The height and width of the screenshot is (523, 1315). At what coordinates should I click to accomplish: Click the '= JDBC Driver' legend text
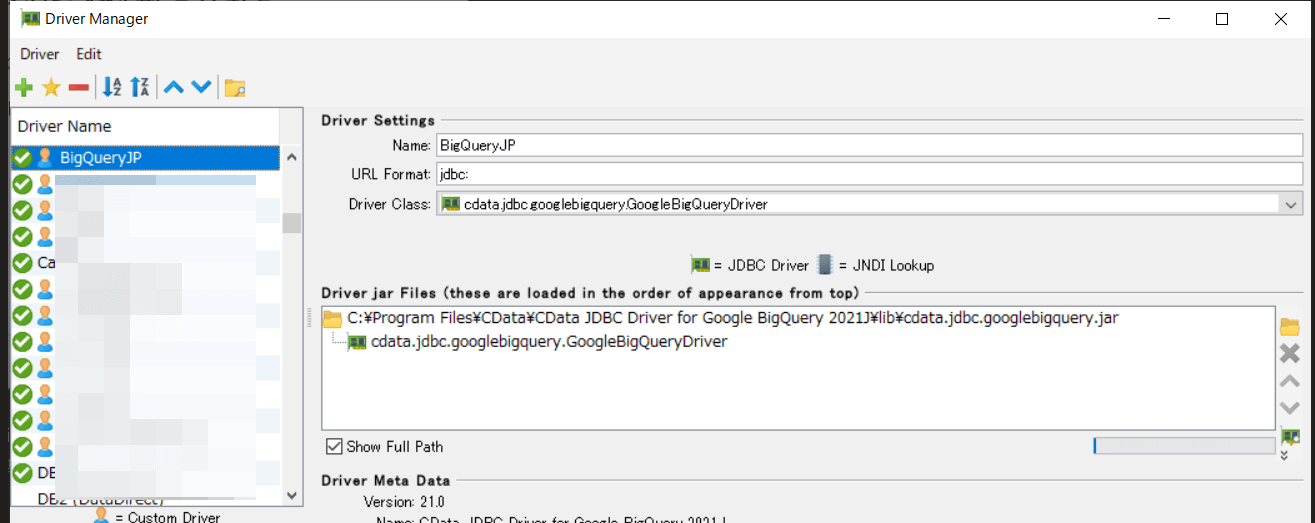pos(762,265)
